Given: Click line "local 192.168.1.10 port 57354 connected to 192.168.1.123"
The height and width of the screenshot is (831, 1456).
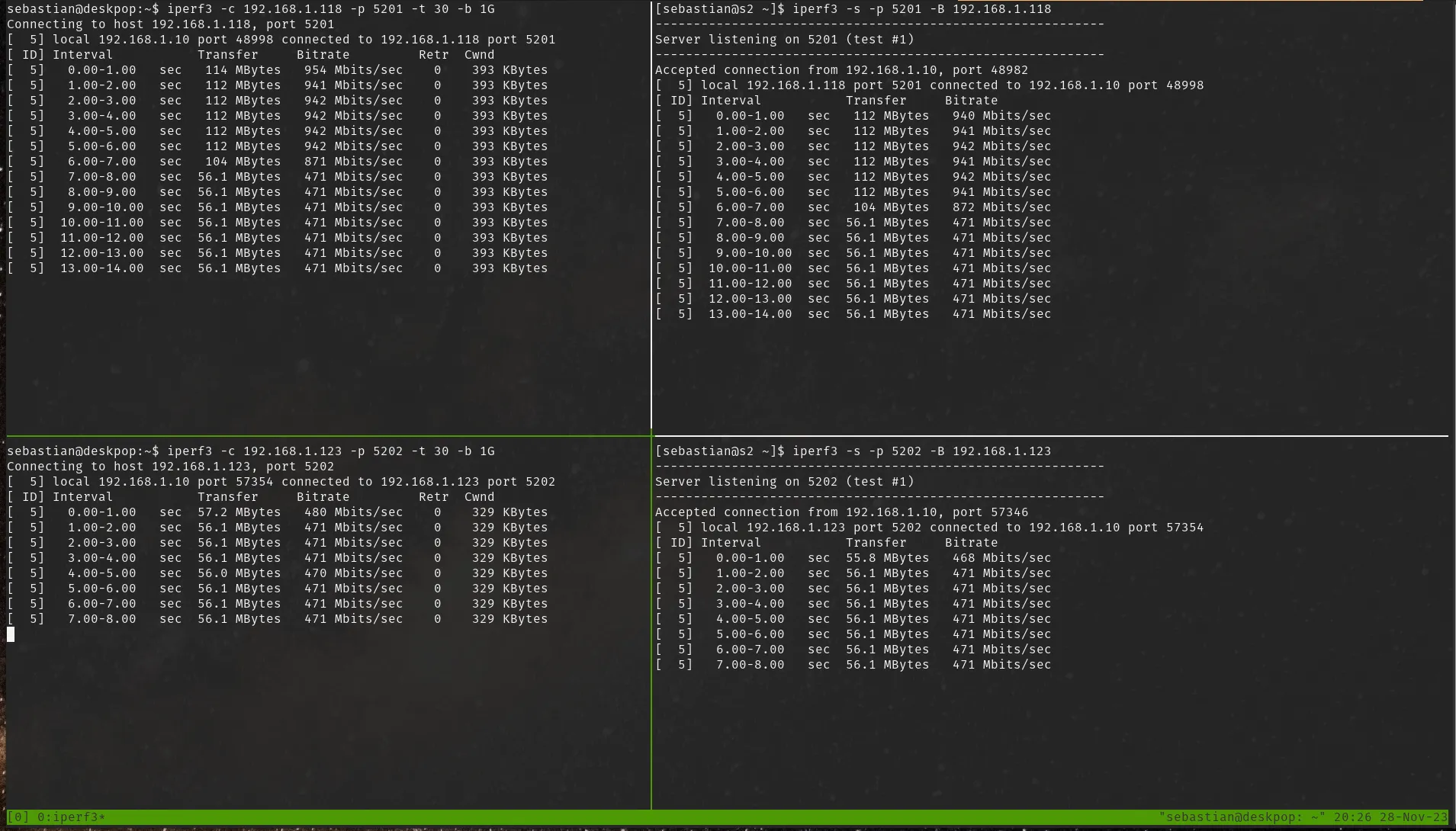Looking at the screenshot, I should [x=266, y=482].
